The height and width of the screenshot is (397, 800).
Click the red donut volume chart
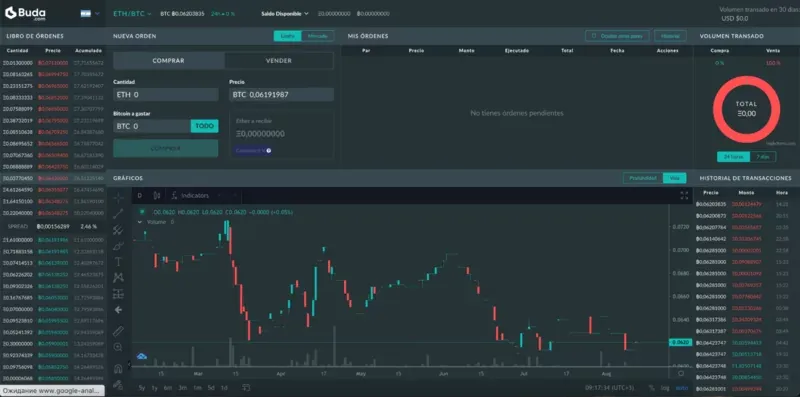click(746, 109)
